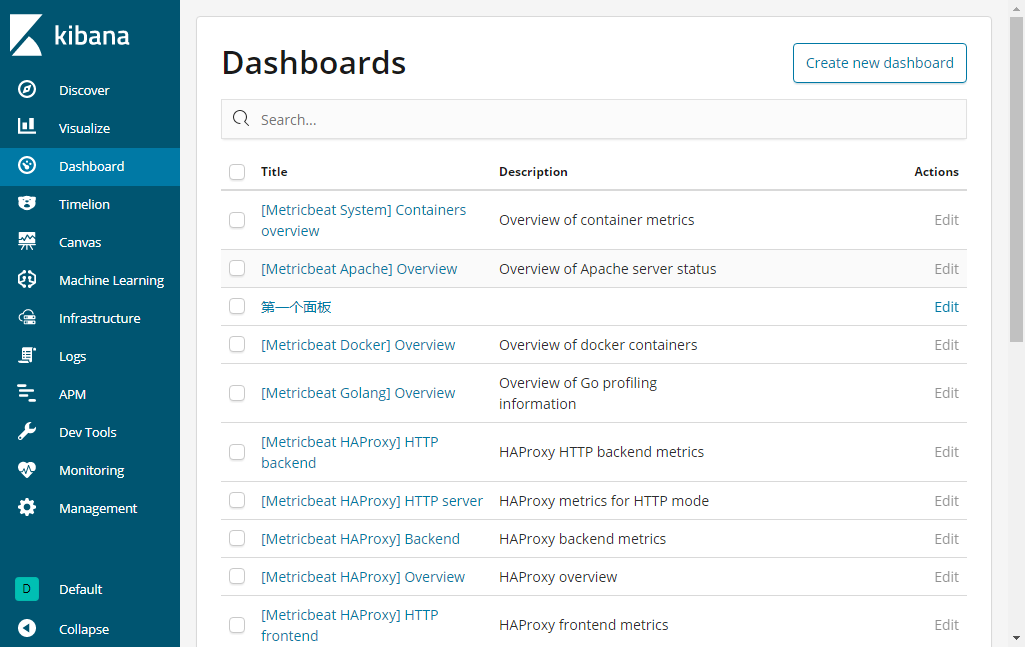
Task: Click into the dashboard Search field
Action: click(x=594, y=120)
